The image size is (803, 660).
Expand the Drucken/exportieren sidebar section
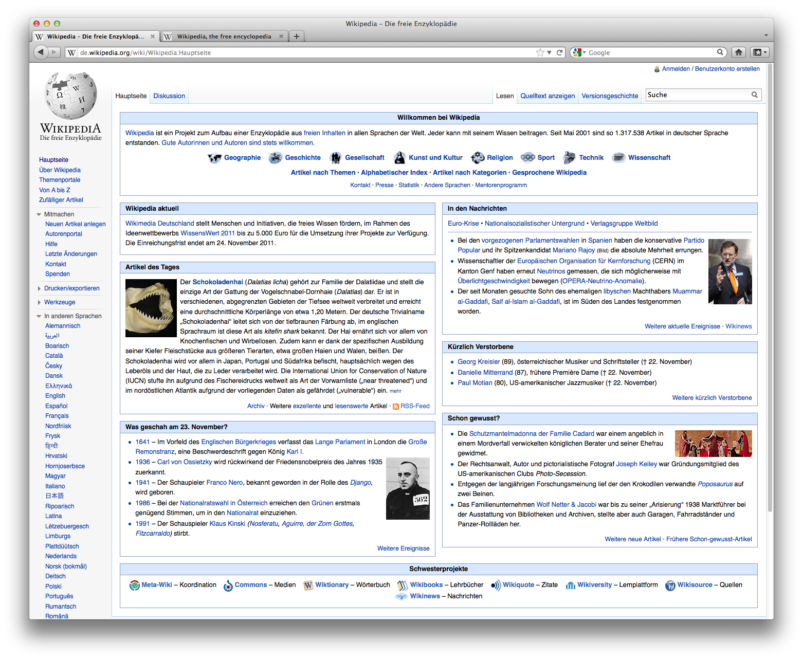[39, 289]
